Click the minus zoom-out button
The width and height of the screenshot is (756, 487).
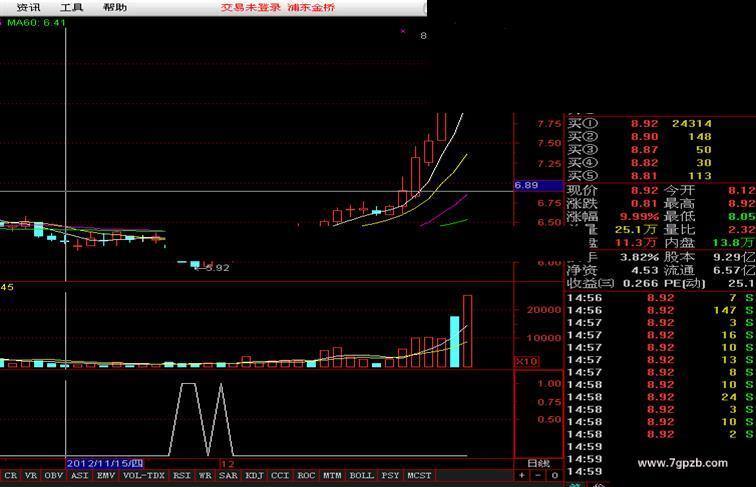538,475
